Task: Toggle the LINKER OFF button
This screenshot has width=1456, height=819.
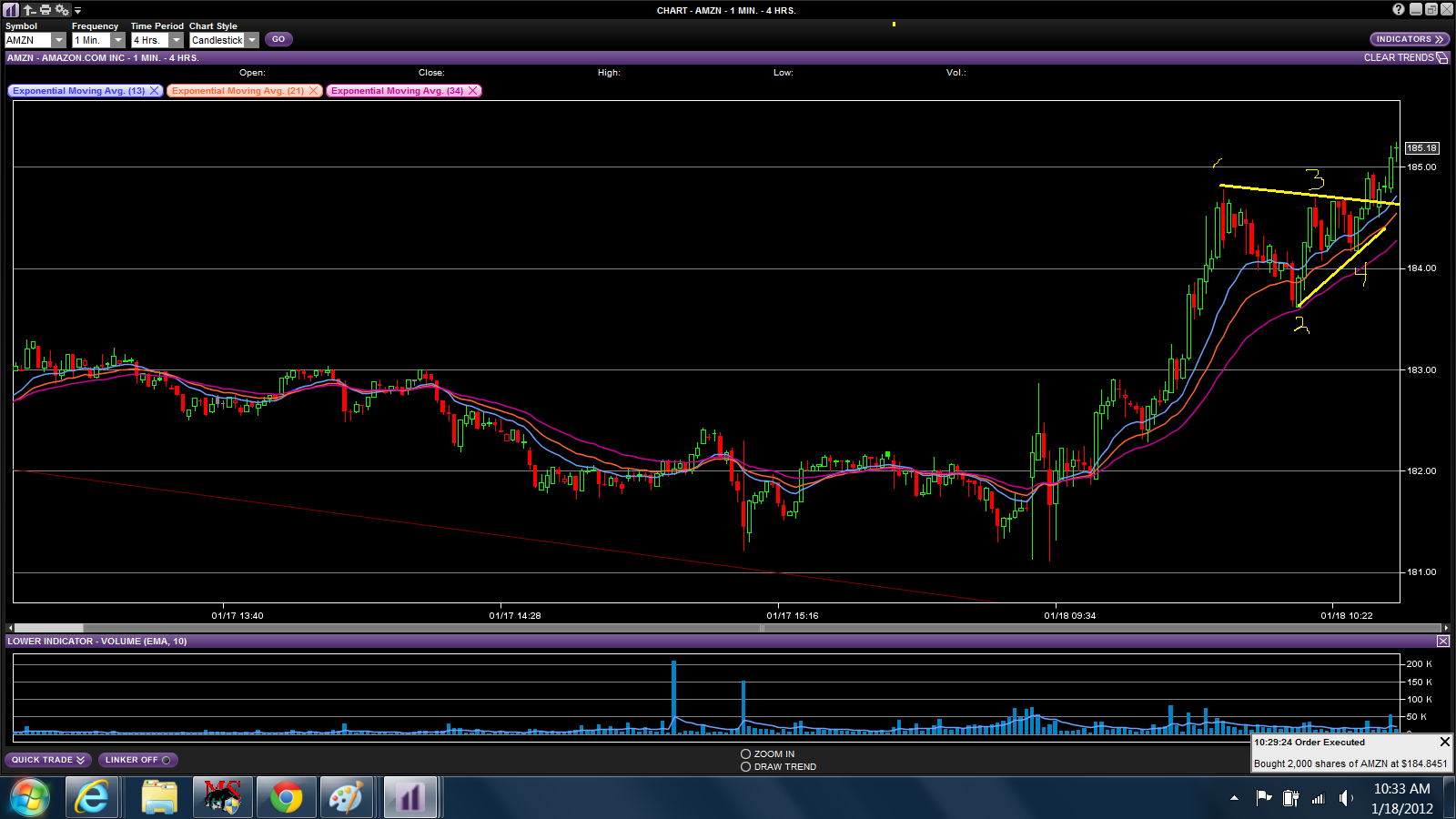Action: pos(138,760)
